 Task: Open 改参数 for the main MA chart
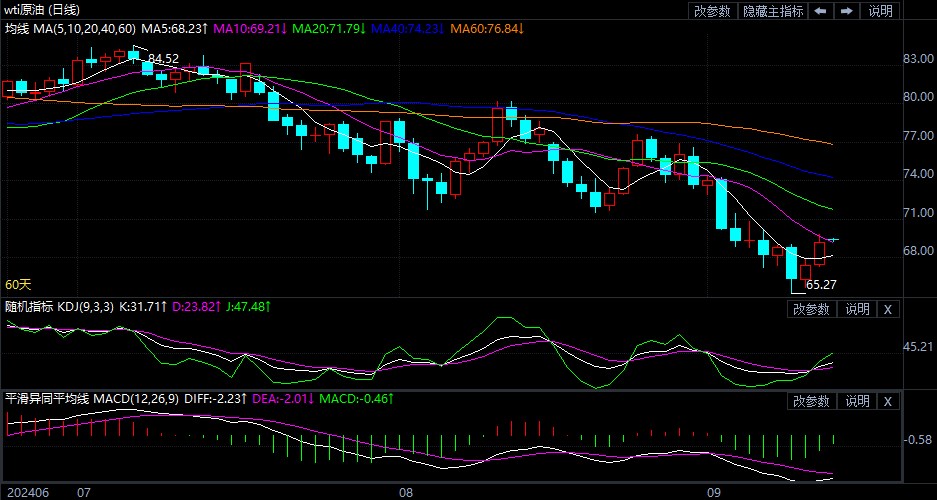(712, 11)
